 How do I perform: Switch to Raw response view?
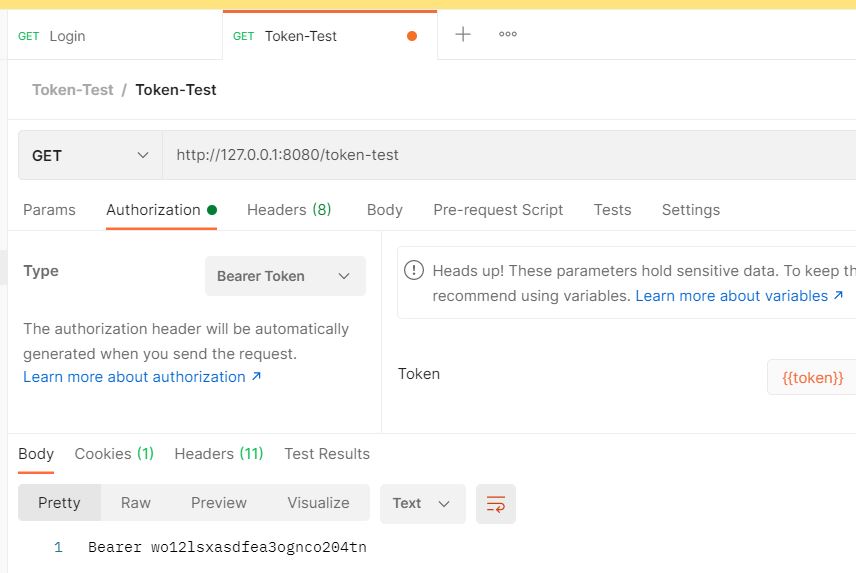click(x=135, y=503)
